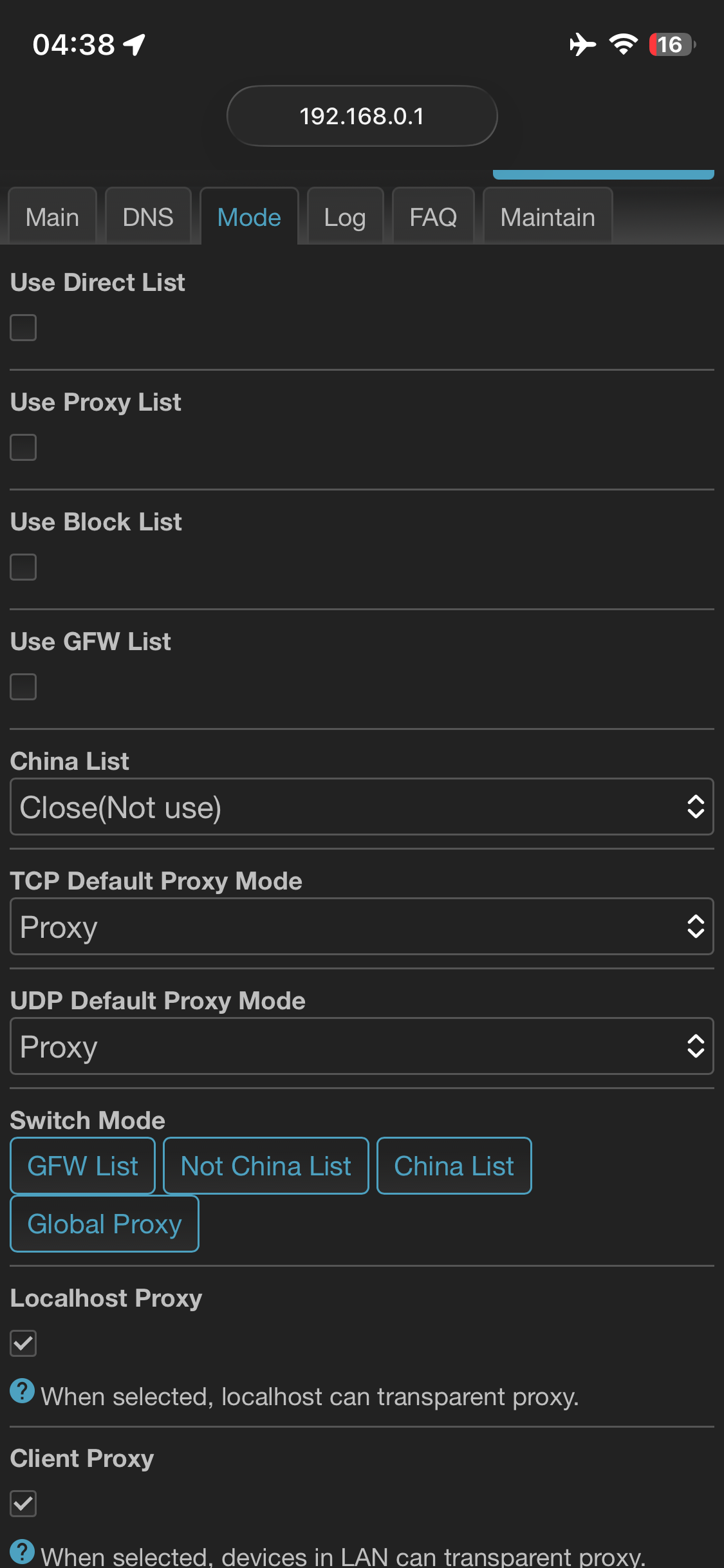
Task: Click the Not China List button
Action: 266,1166
